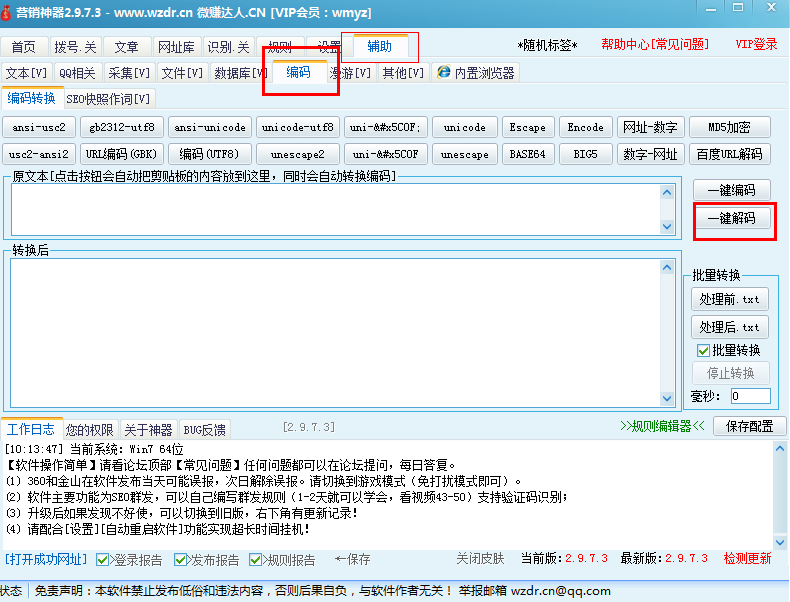
Task: Click the *随机标签* label
Action: pyautogui.click(x=547, y=45)
